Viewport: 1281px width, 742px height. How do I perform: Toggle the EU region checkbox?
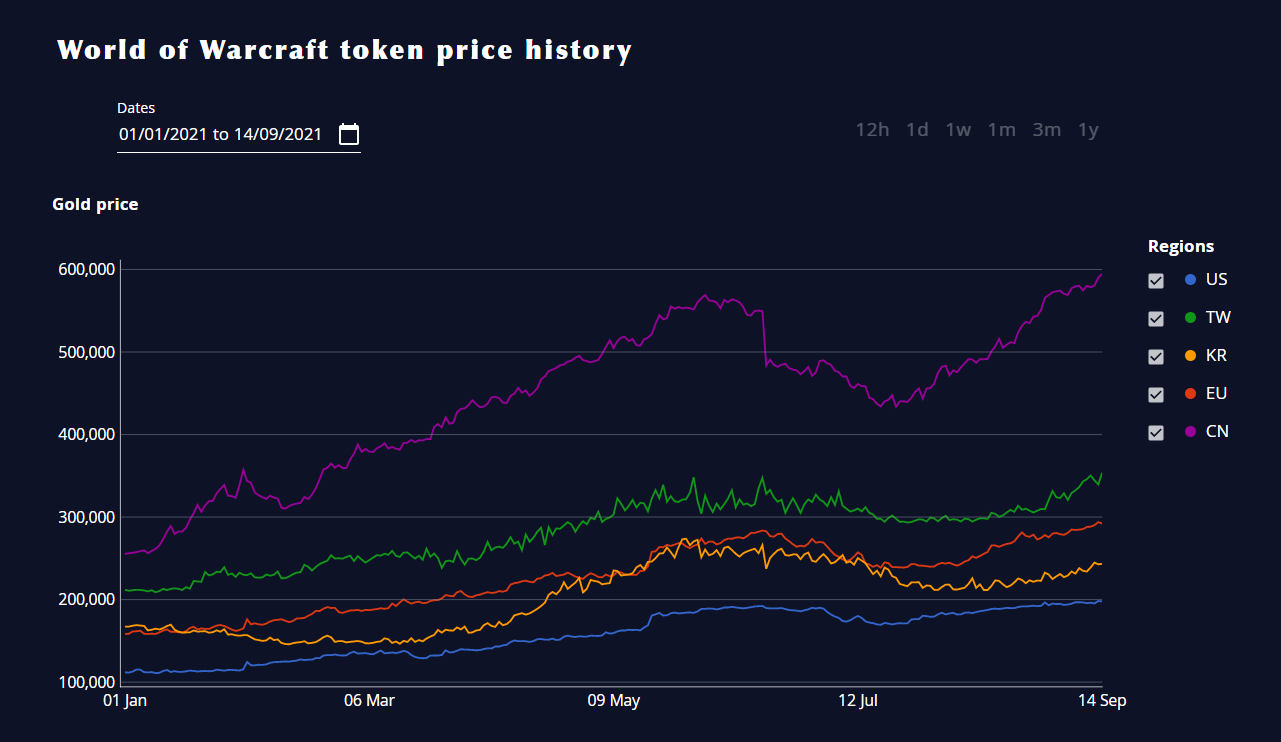click(1156, 395)
